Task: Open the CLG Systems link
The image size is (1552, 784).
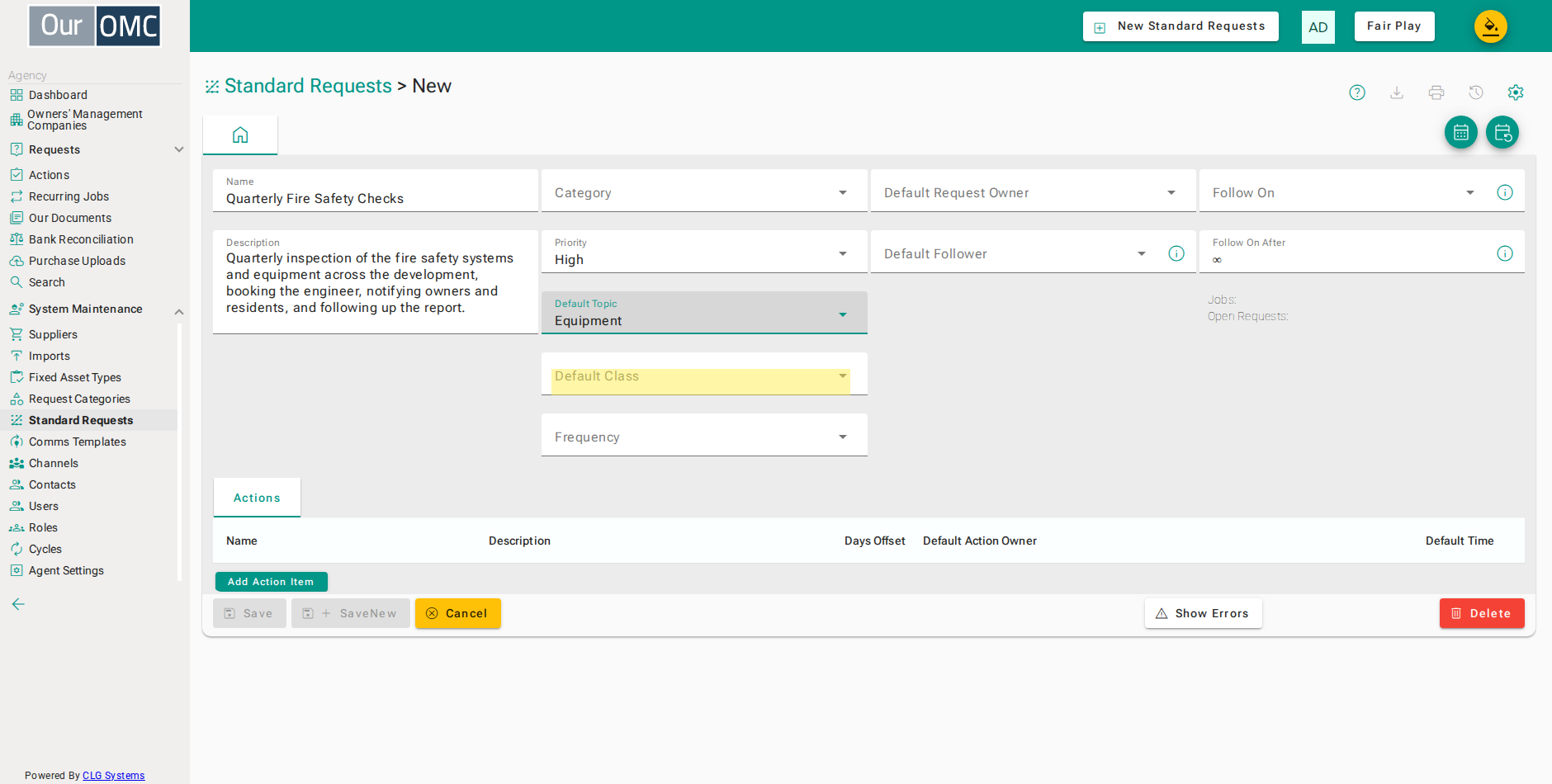Action: (114, 776)
